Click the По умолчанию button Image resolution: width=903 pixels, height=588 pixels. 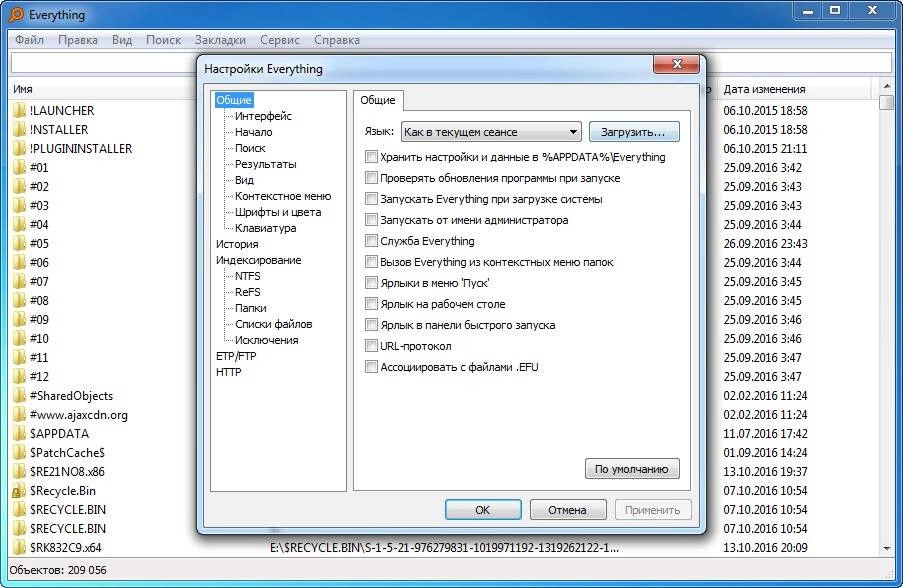(x=632, y=469)
